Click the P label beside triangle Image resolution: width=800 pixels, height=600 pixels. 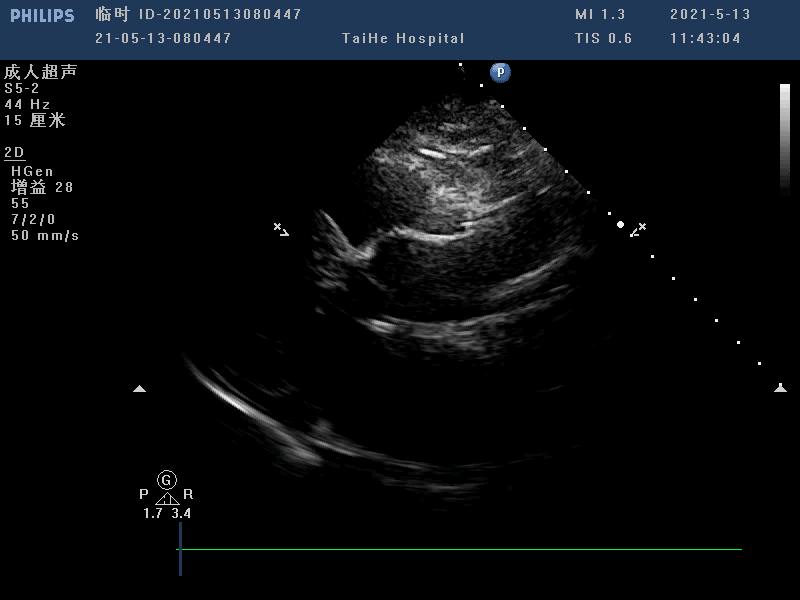(144, 494)
